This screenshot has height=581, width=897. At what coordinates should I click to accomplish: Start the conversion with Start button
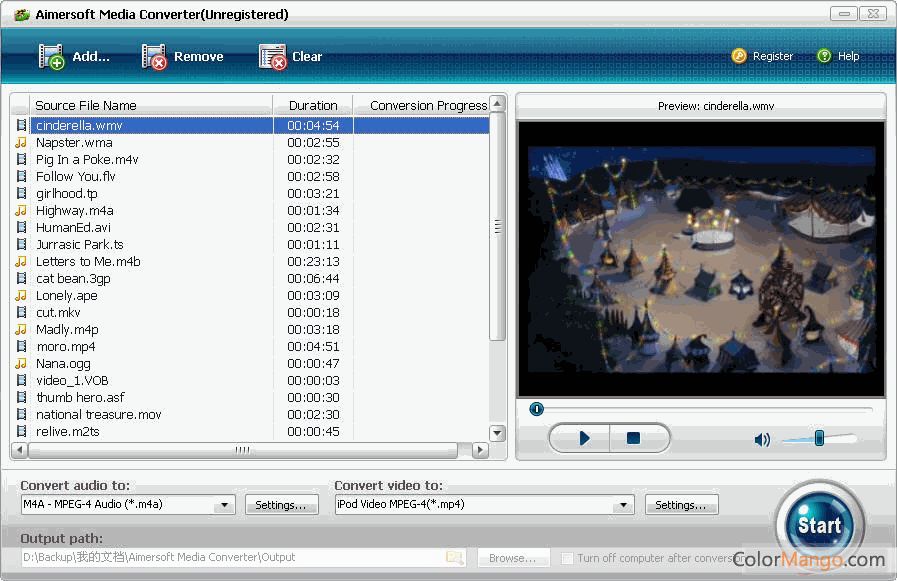click(x=819, y=526)
